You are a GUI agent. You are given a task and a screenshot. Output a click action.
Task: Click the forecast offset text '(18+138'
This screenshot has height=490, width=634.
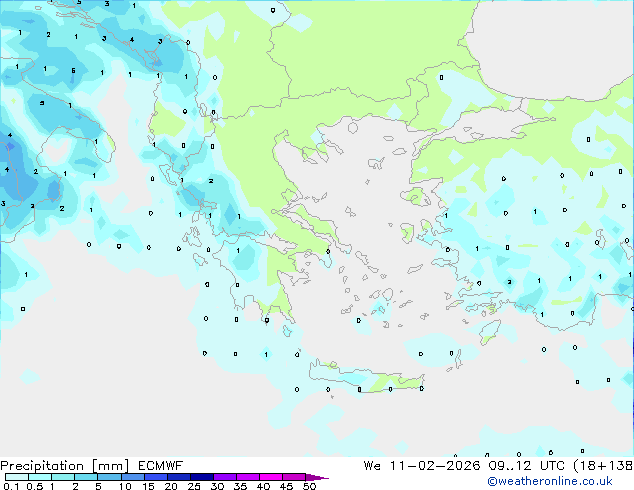click(603, 466)
